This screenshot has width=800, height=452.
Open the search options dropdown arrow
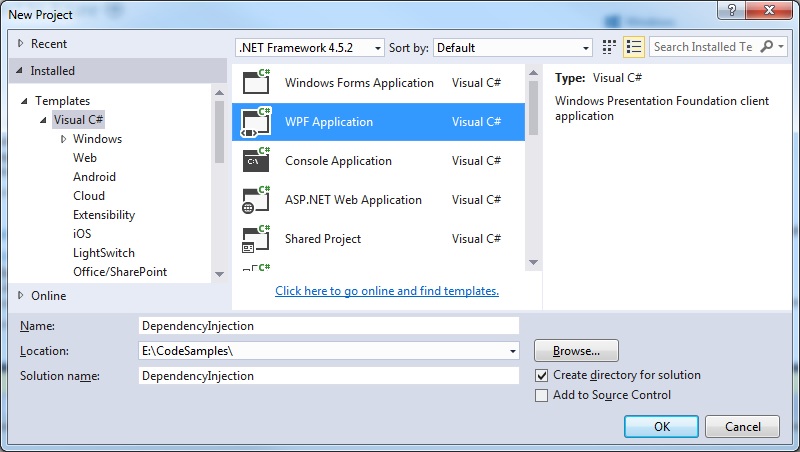781,46
